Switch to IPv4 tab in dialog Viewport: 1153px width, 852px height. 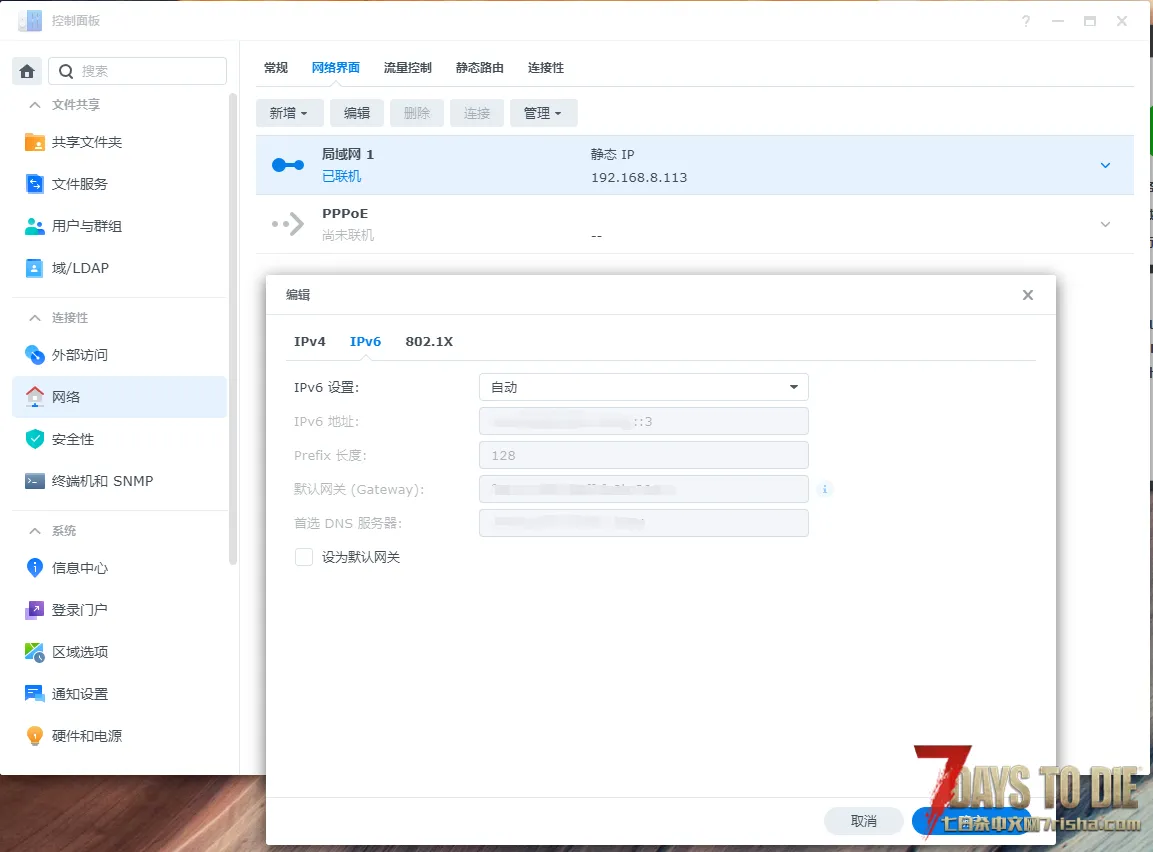coord(310,342)
